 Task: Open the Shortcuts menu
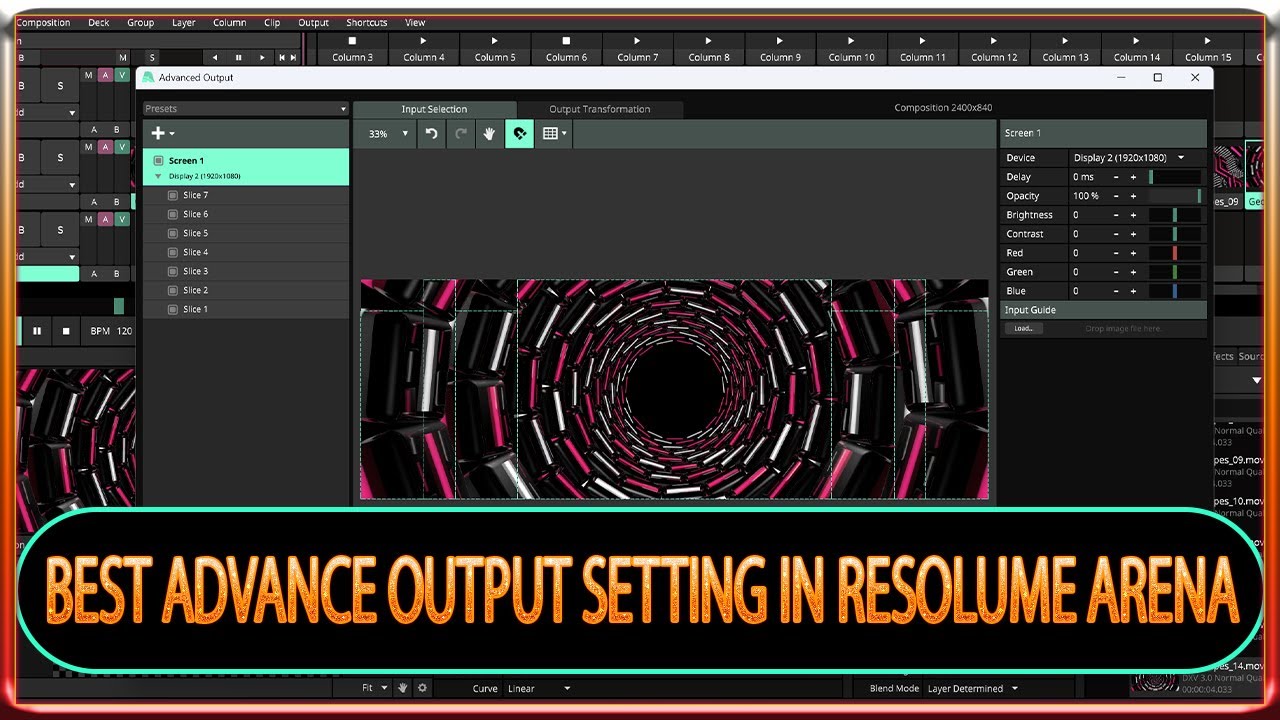point(366,23)
